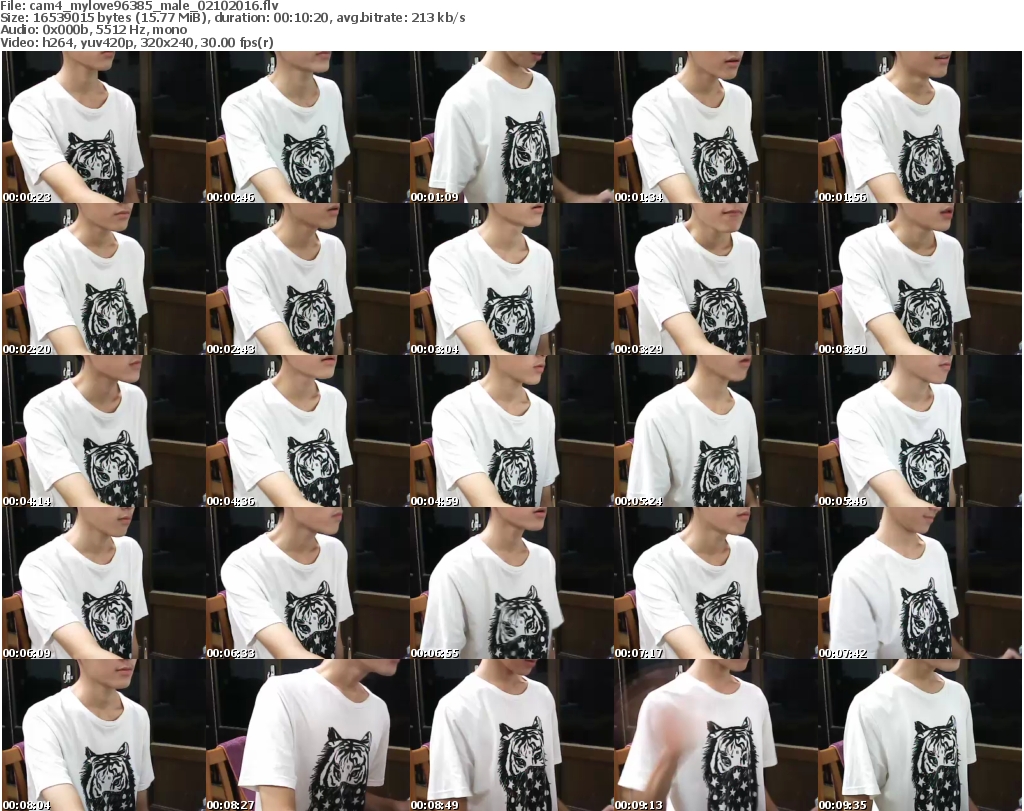Select the frame marked 00:06:55
The width and height of the screenshot is (1024, 811).
click(511, 583)
